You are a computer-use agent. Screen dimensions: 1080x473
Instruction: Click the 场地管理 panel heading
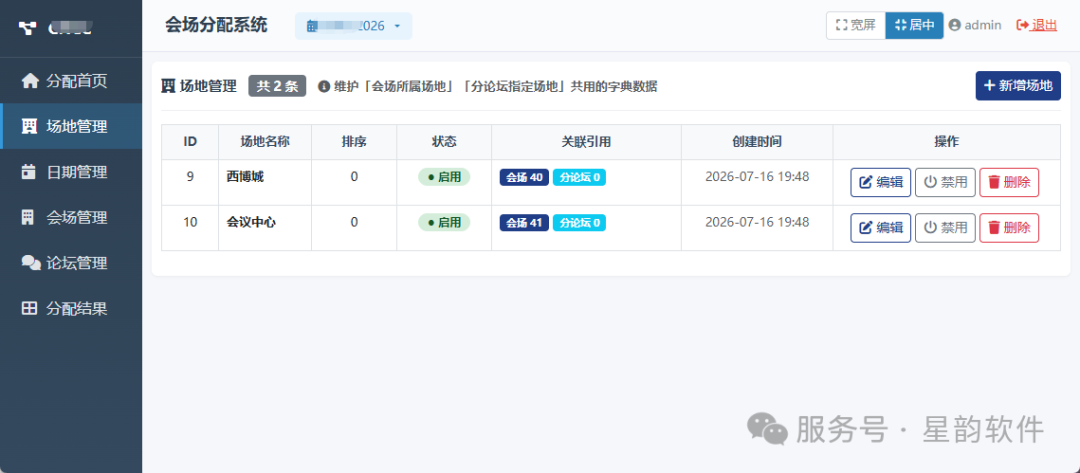pyautogui.click(x=198, y=87)
